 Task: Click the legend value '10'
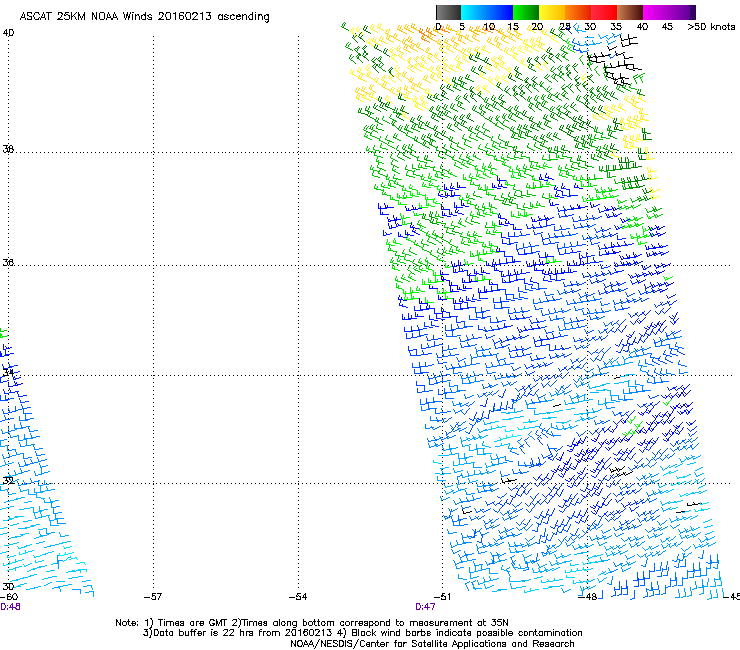click(489, 27)
